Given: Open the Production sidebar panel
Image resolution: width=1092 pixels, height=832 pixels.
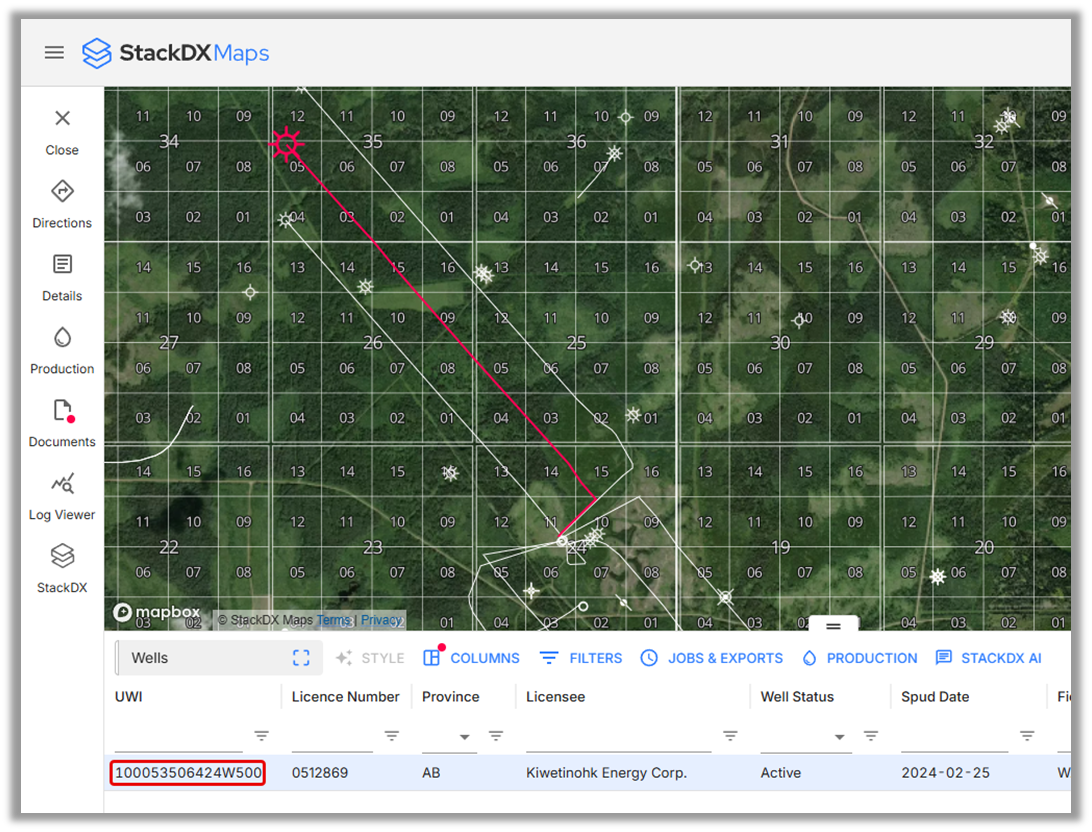Looking at the screenshot, I should [x=62, y=338].
